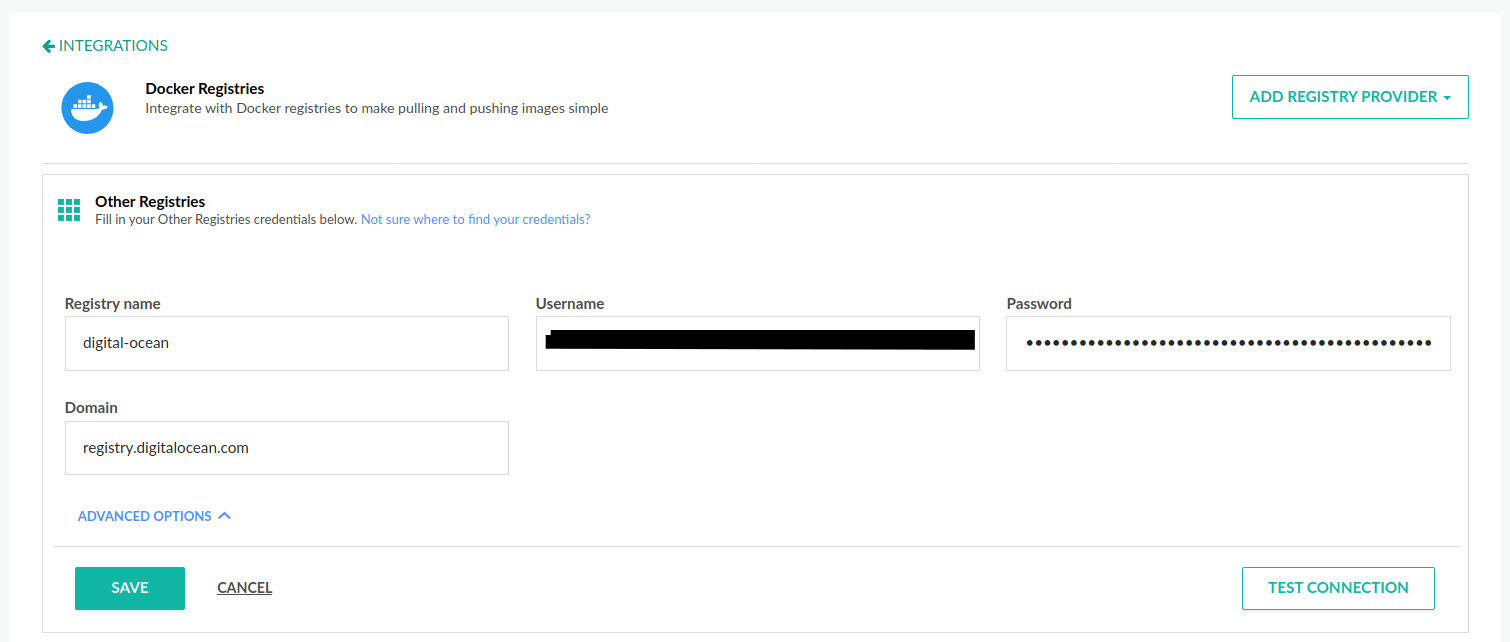Click the back arrow beside INTEGRATIONS

[48, 46]
